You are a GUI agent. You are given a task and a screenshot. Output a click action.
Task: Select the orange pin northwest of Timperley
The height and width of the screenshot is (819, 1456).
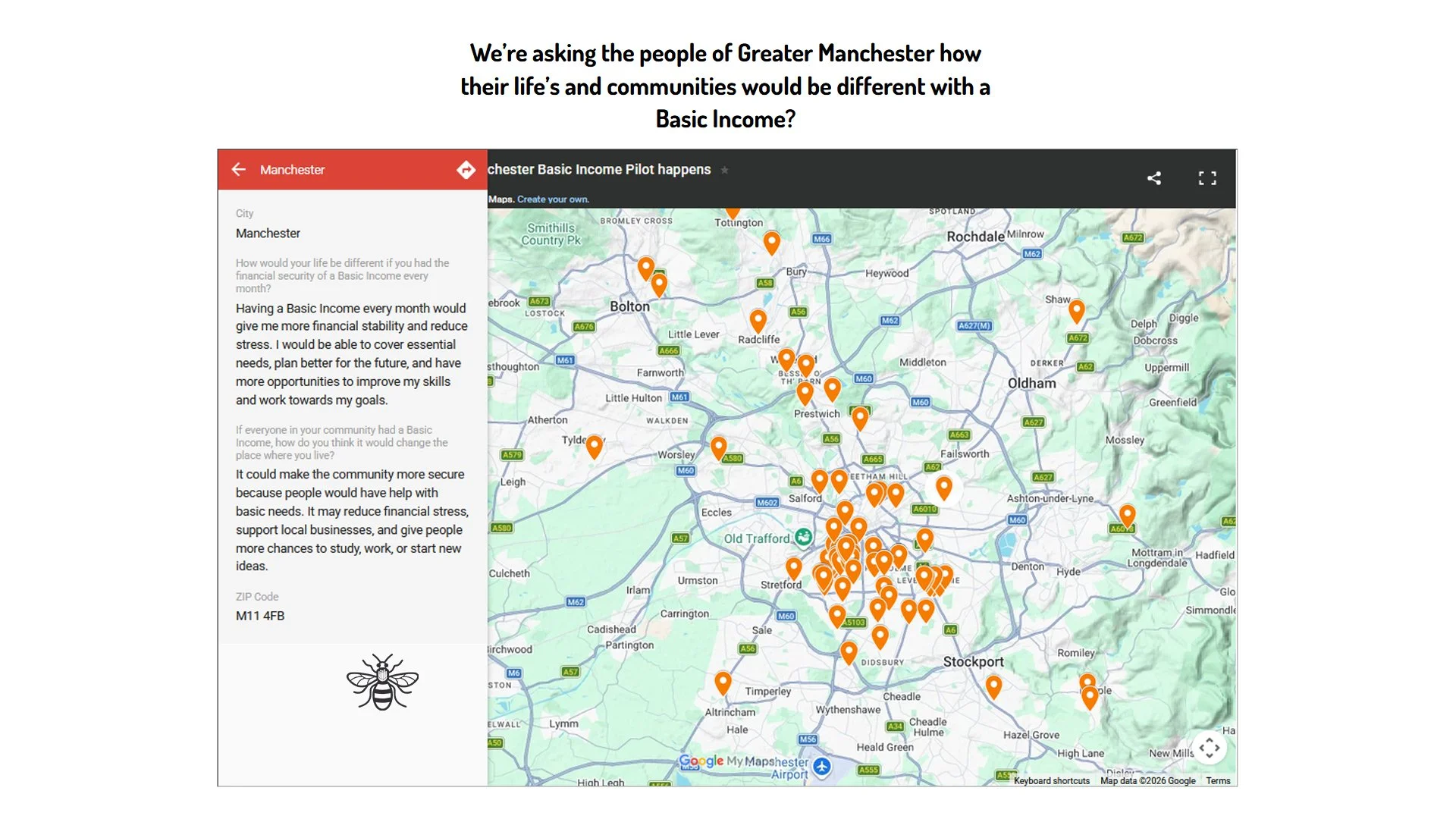[x=723, y=682]
